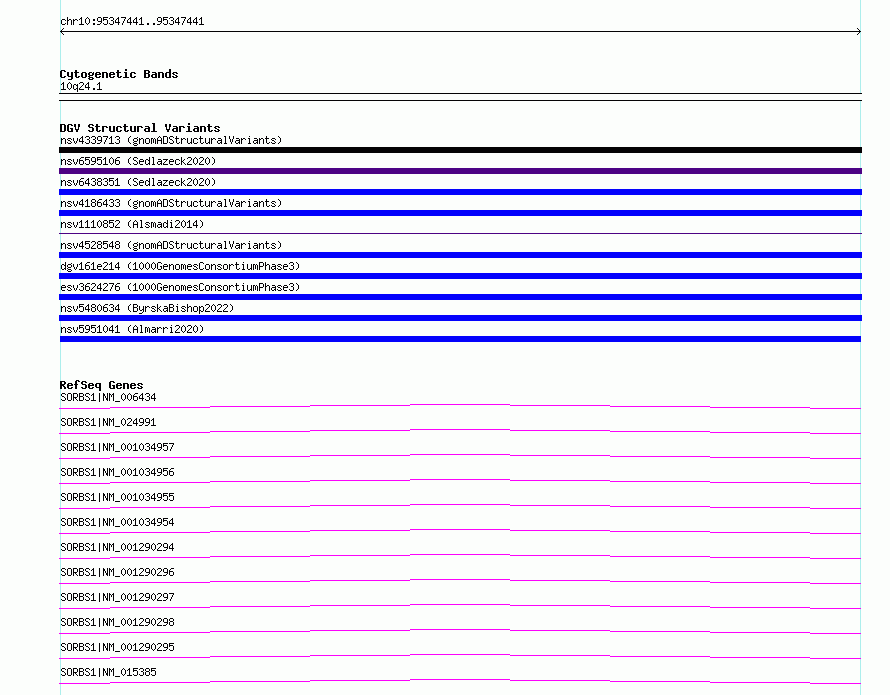This screenshot has height=695, width=890.
Task: Click the blue bar under nsv5951041
Action: (460, 339)
